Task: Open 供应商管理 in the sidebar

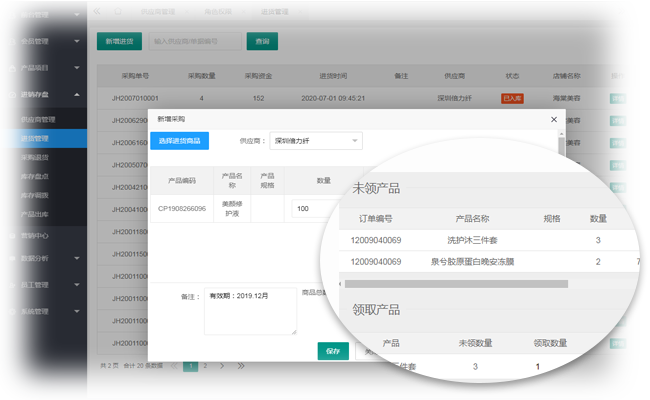Action: tap(38, 119)
